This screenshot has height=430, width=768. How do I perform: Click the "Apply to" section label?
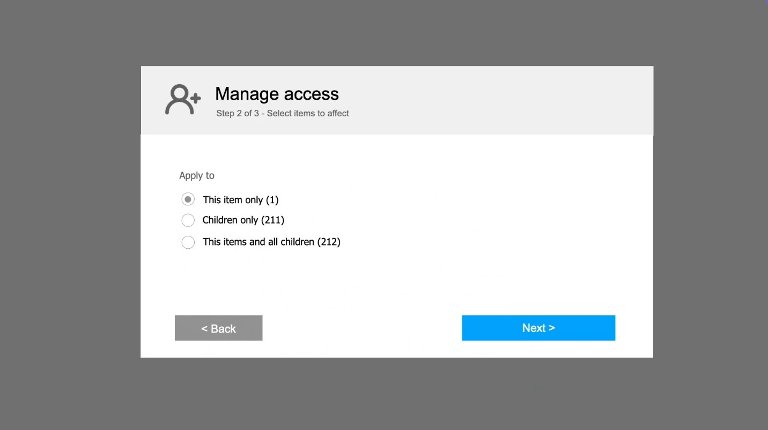click(196, 175)
